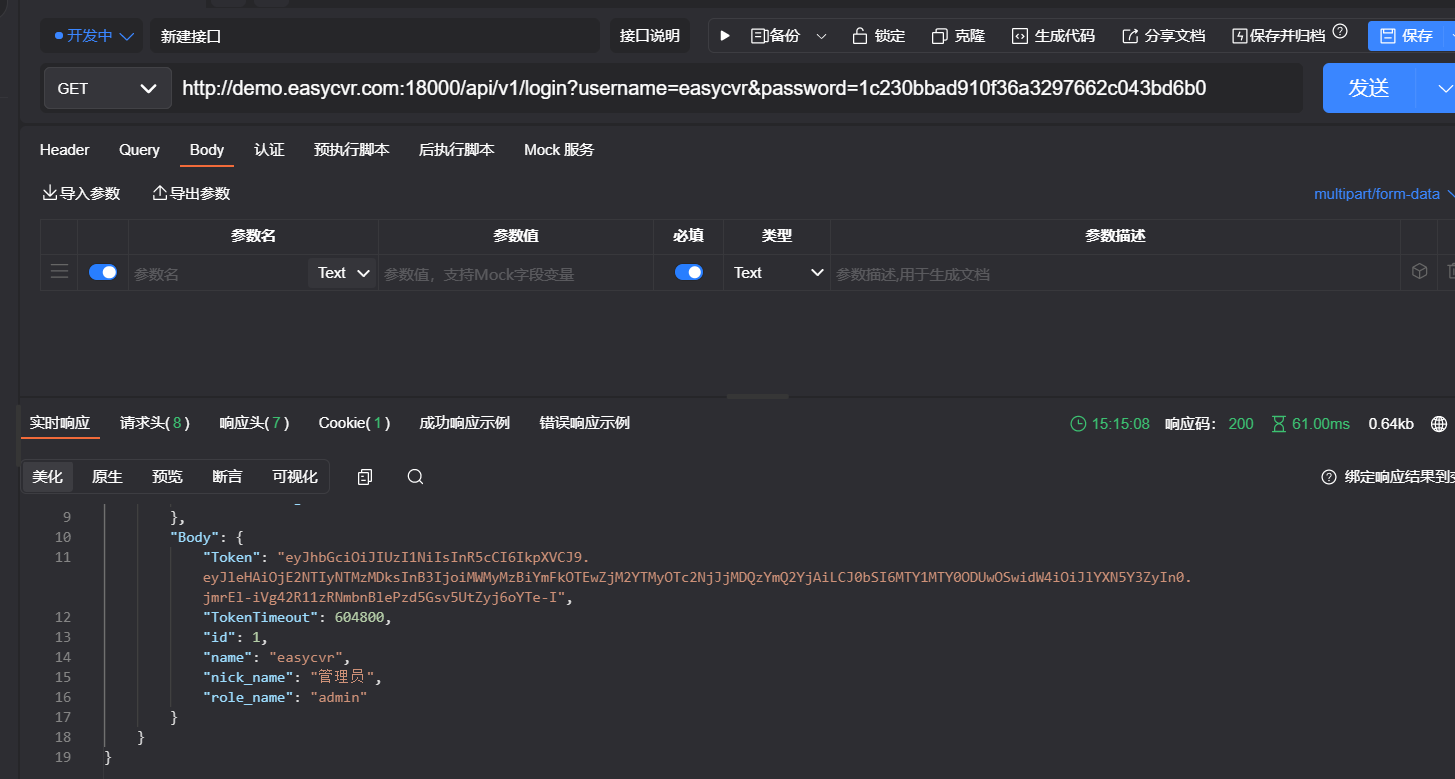This screenshot has height=779, width=1455.
Task: Toggle the parameter row enable switch
Action: (103, 272)
